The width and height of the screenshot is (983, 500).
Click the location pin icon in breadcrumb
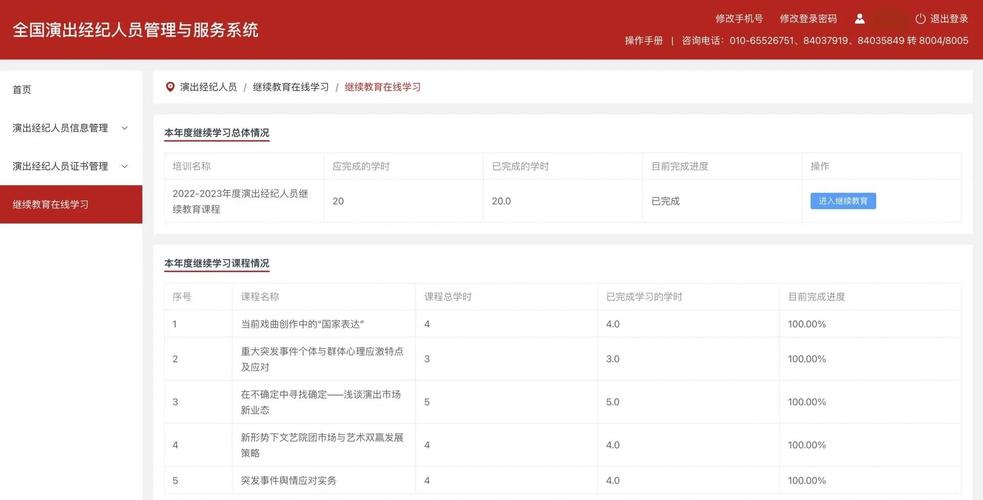click(170, 87)
